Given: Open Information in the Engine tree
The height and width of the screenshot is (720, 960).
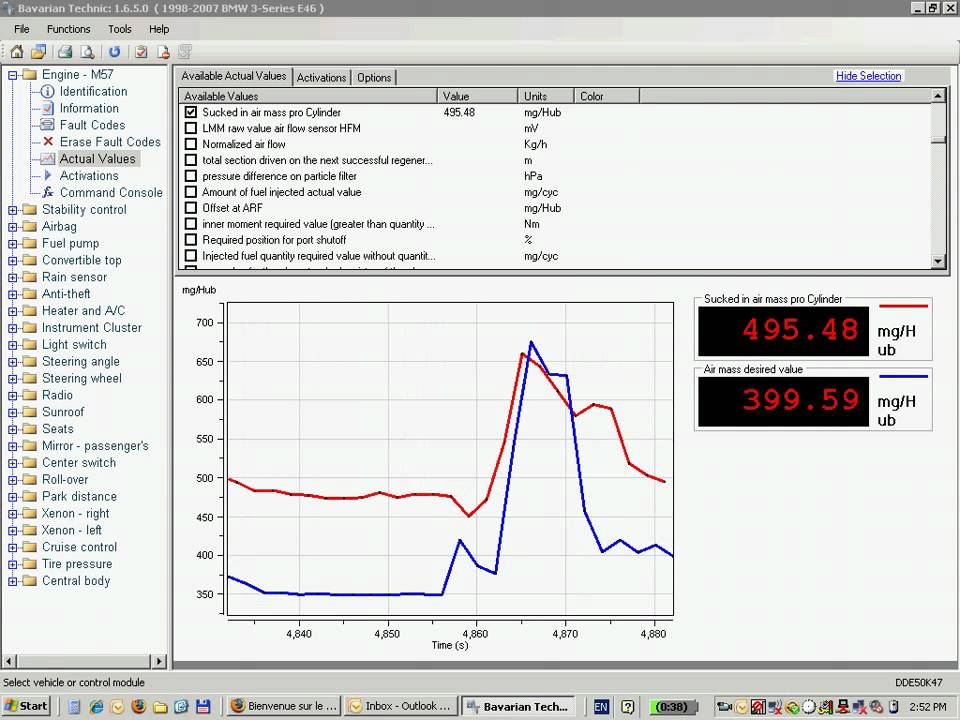Looking at the screenshot, I should pyautogui.click(x=89, y=108).
